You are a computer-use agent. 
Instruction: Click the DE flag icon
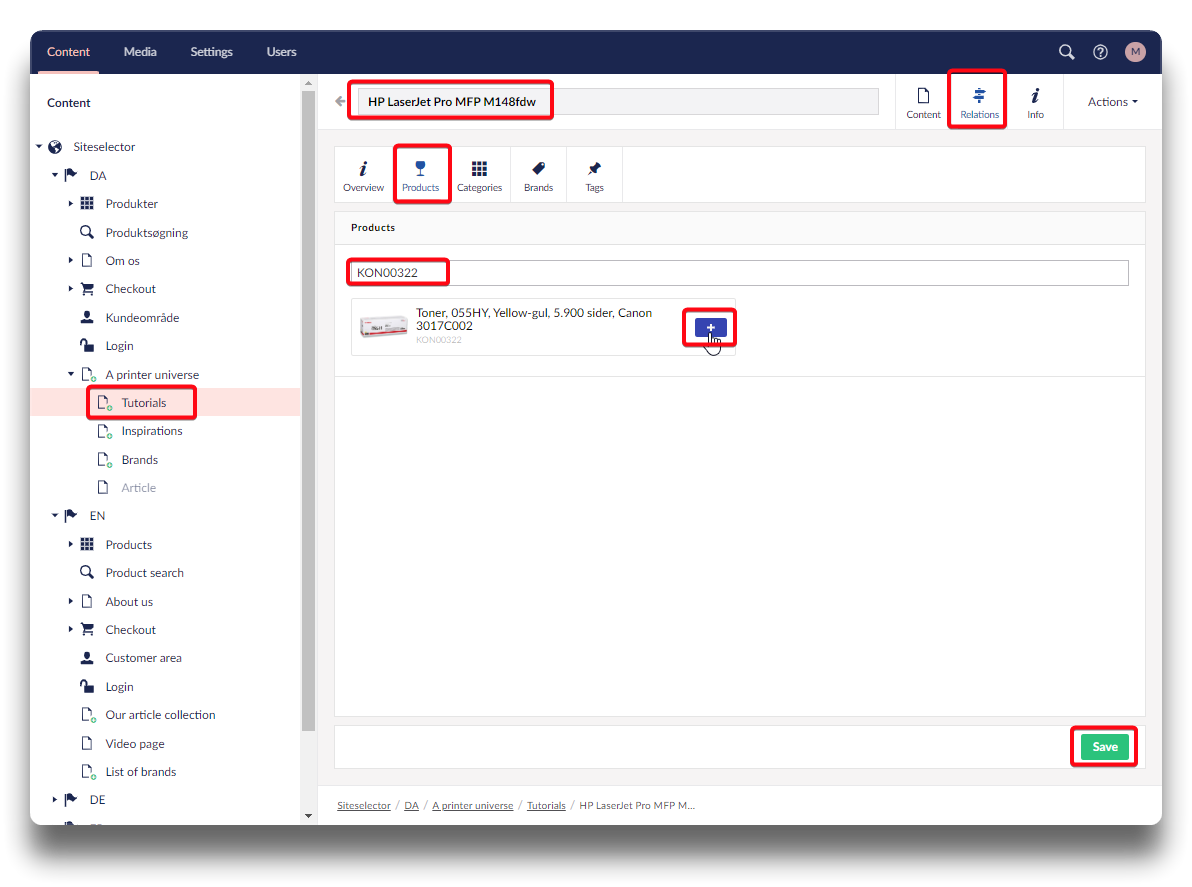point(71,800)
